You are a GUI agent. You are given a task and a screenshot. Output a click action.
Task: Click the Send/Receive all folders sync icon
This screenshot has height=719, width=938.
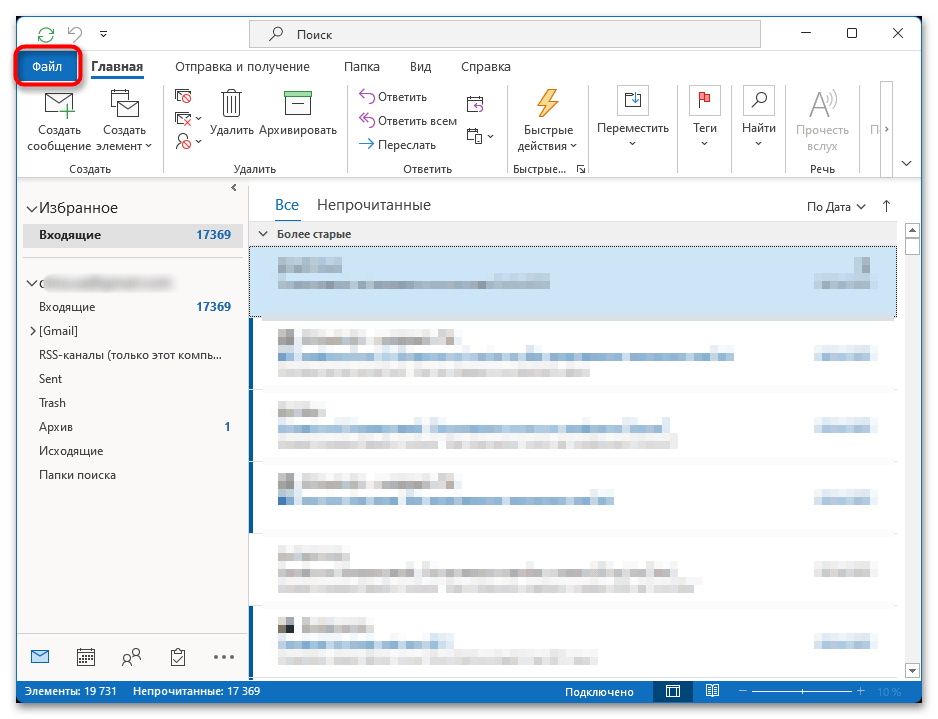46,34
